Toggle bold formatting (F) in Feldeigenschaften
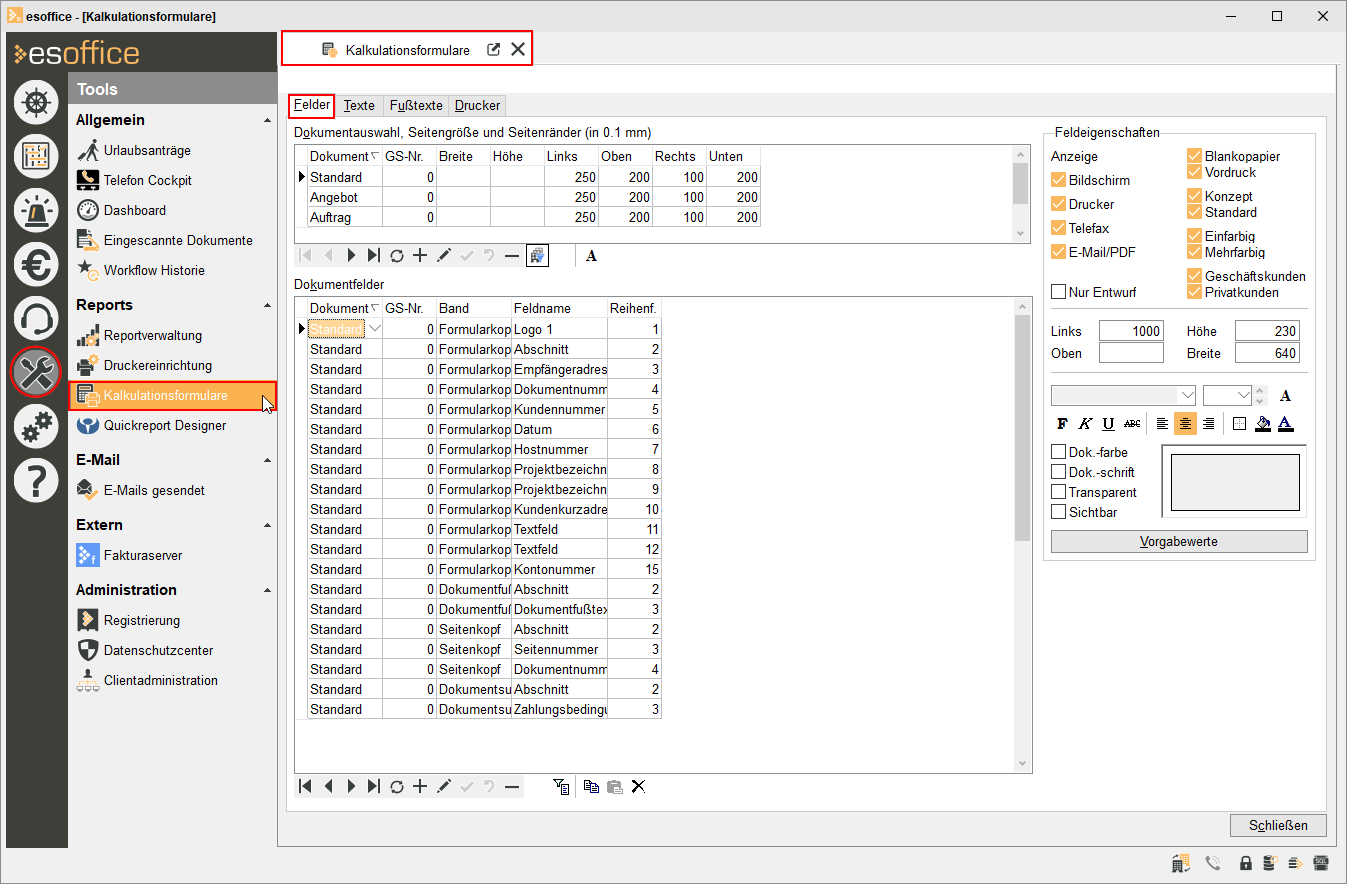The image size is (1347, 884). point(1062,424)
